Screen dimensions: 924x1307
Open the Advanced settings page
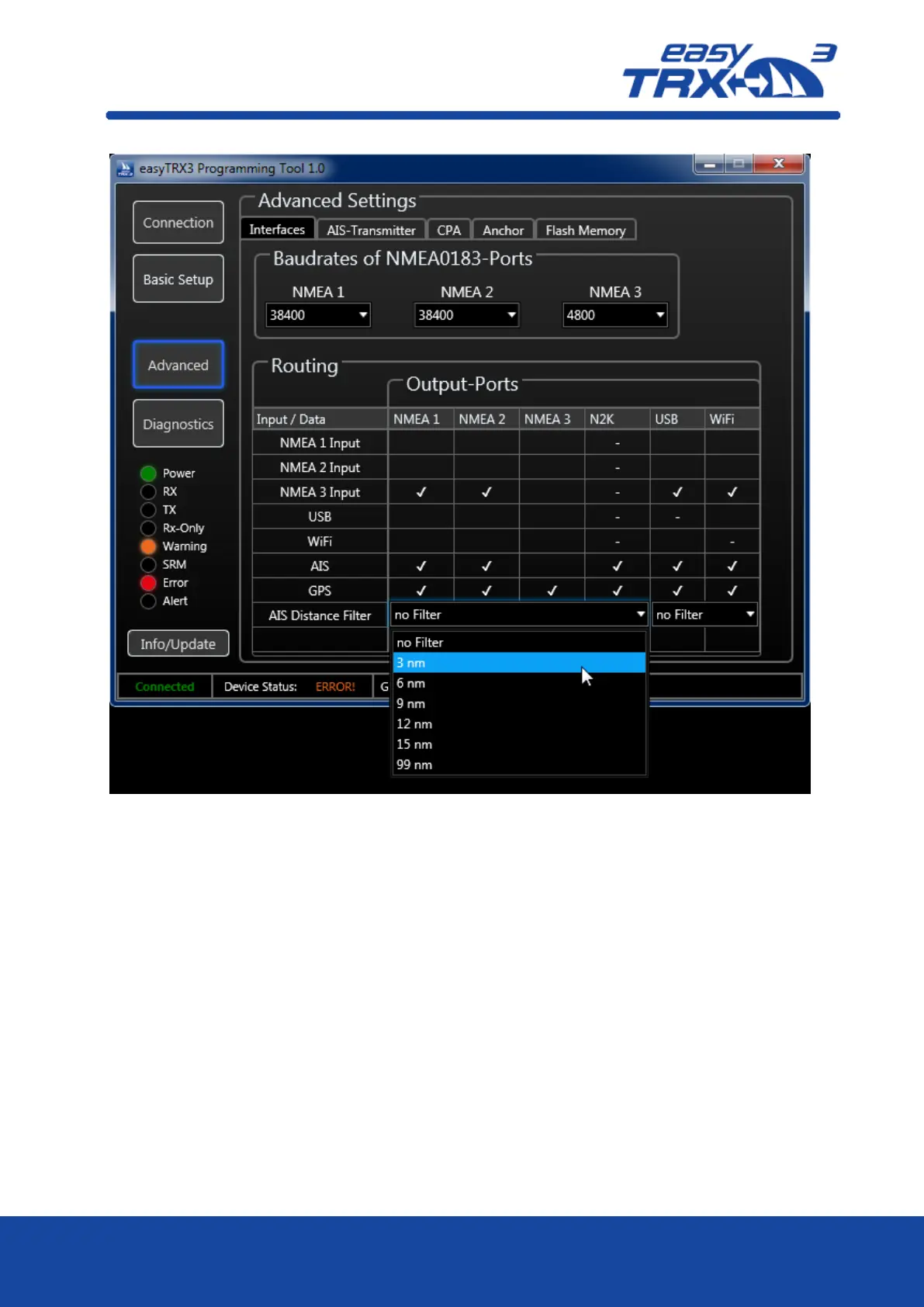coord(178,365)
